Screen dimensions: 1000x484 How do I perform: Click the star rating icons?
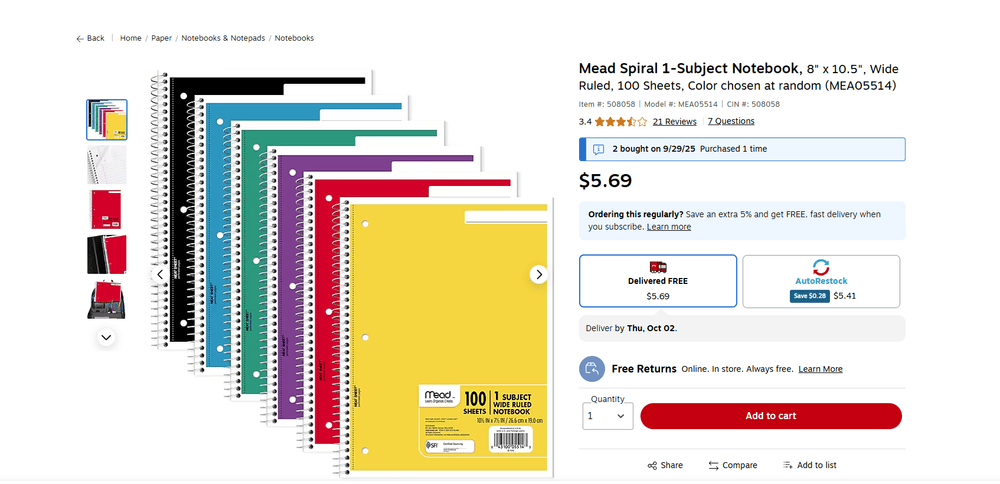pyautogui.click(x=620, y=122)
